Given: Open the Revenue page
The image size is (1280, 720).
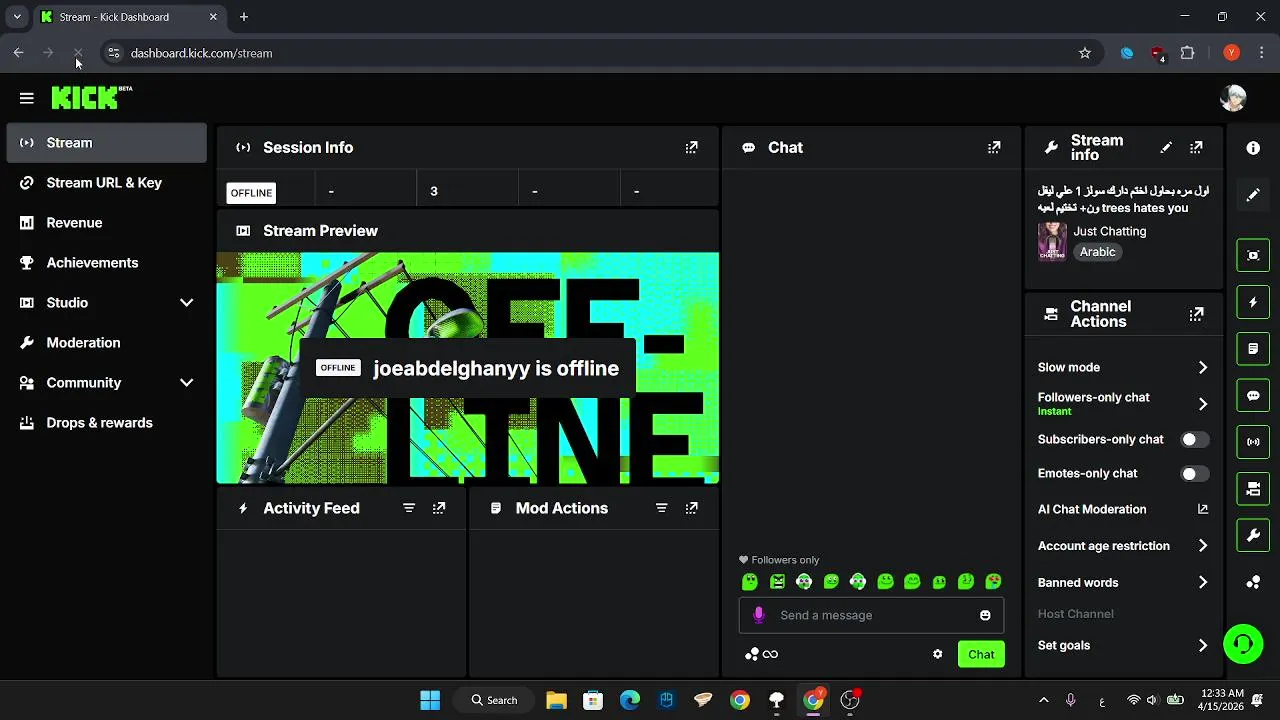Looking at the screenshot, I should 106,223.
